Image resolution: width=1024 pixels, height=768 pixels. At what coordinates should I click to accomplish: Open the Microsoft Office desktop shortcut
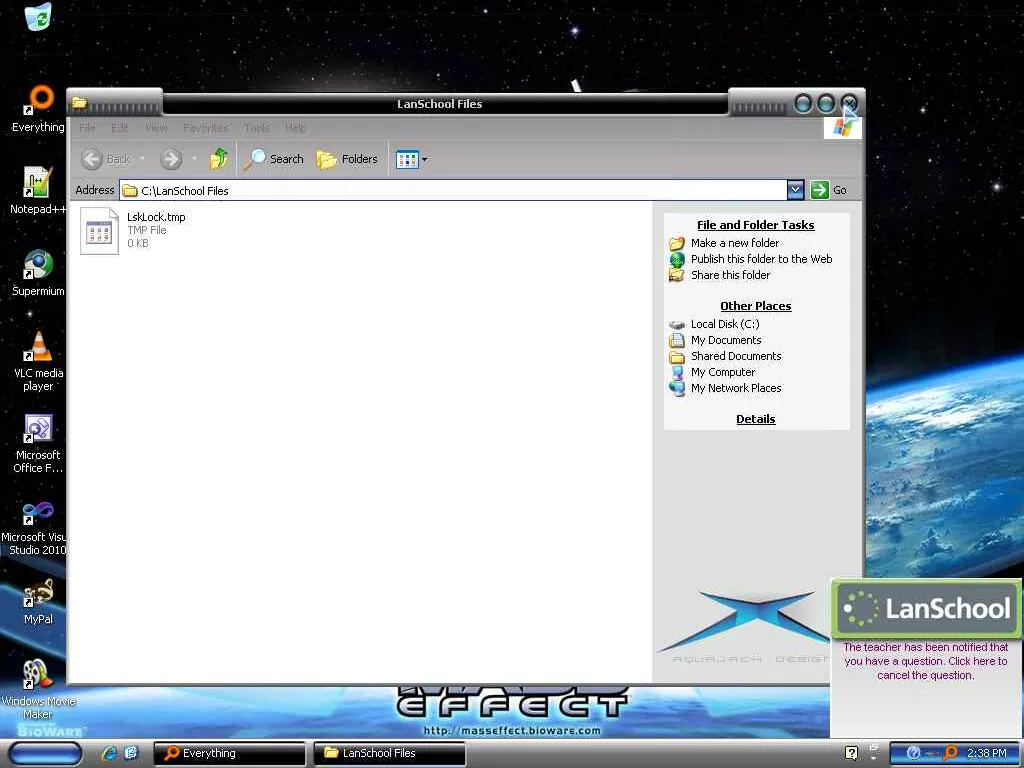tap(38, 443)
